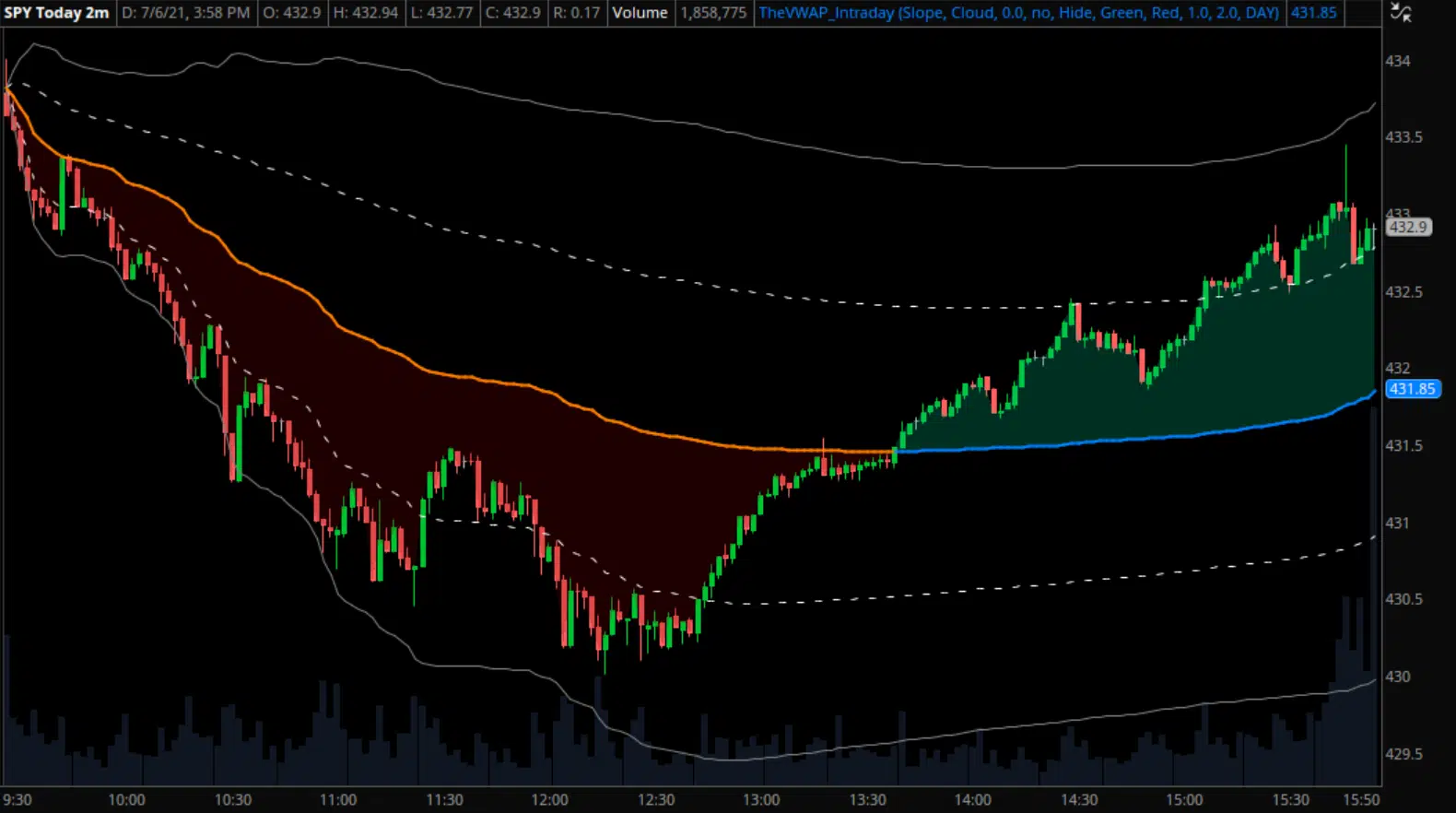Click the compress price axis icon at top right
Screen dimensions: 1456x813
[1401, 13]
